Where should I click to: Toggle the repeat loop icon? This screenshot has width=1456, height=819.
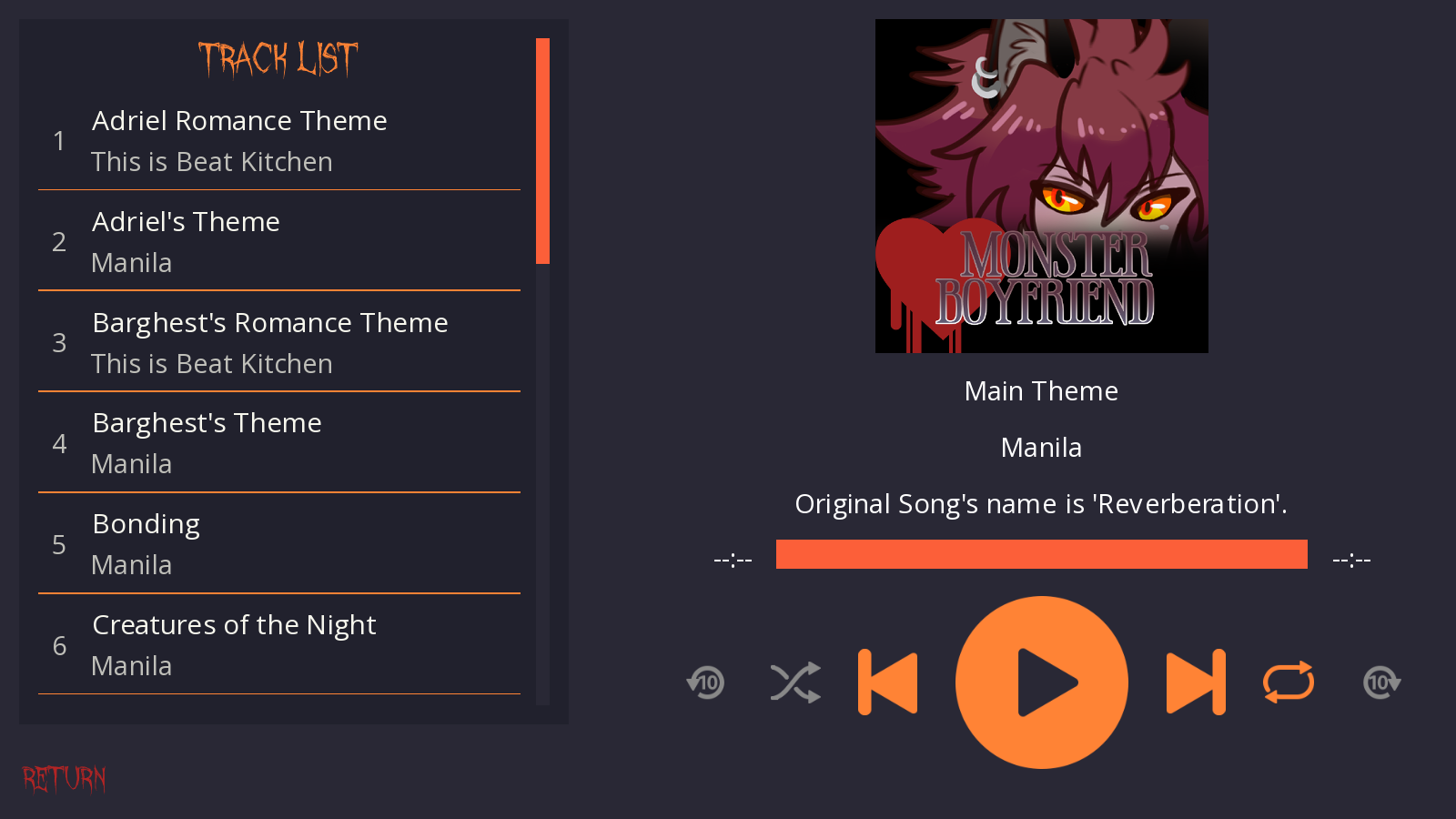[x=1289, y=682]
